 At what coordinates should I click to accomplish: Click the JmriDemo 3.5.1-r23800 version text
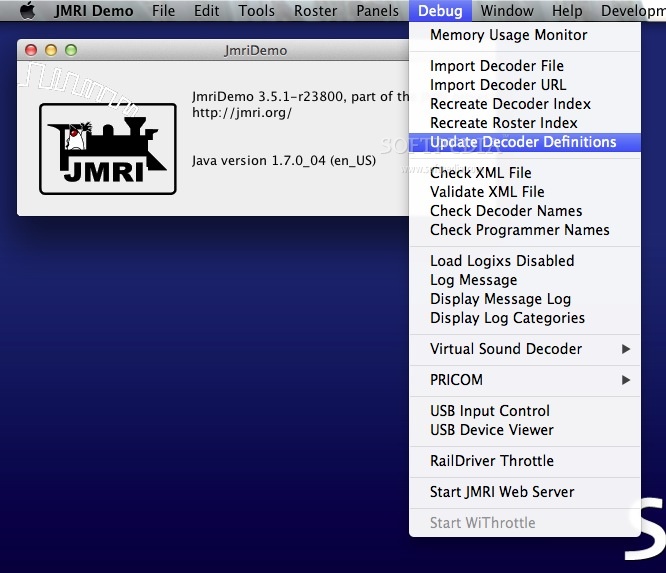click(300, 97)
